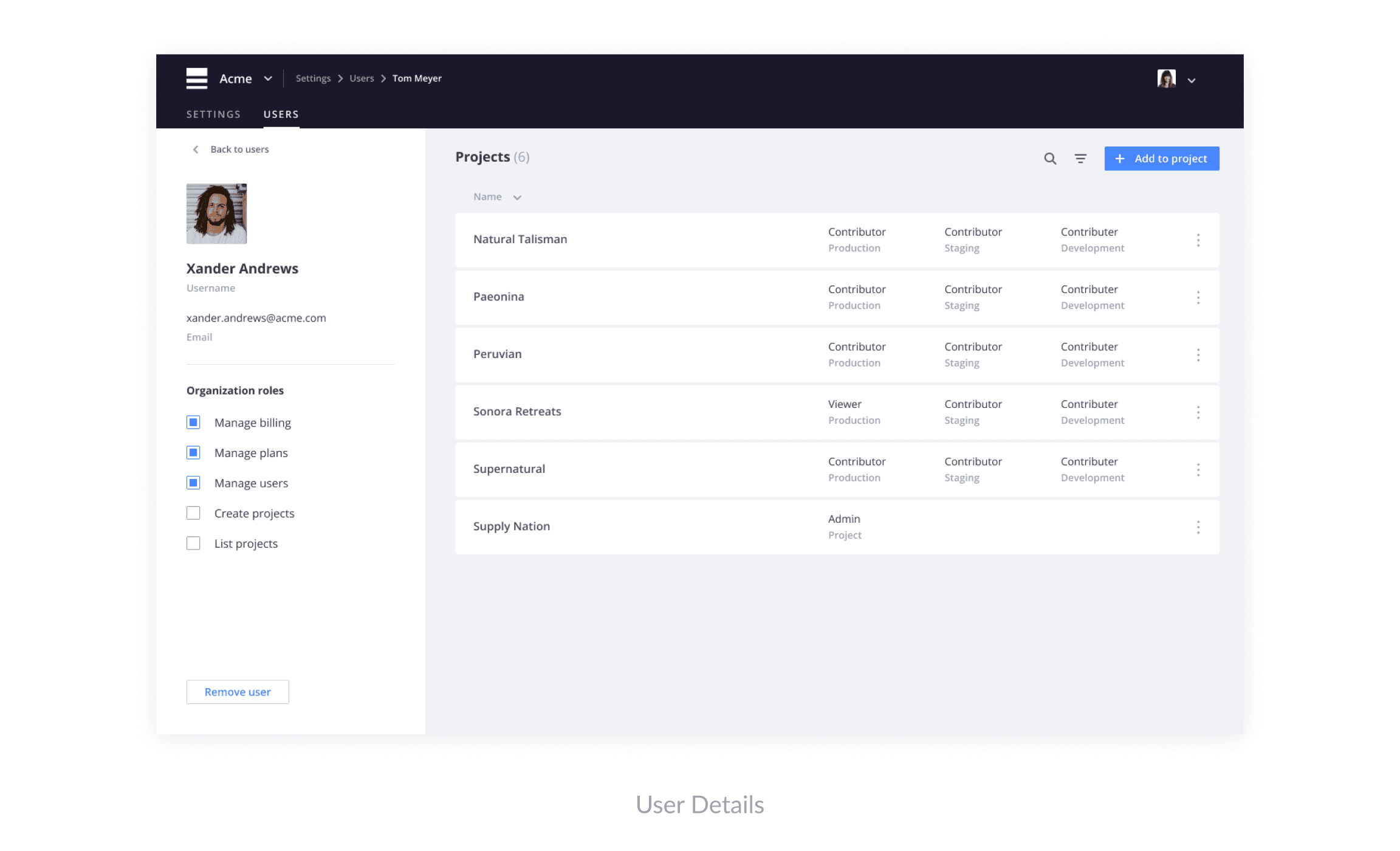Select the USERS tab
This screenshot has height=851, width=1400.
click(x=281, y=113)
